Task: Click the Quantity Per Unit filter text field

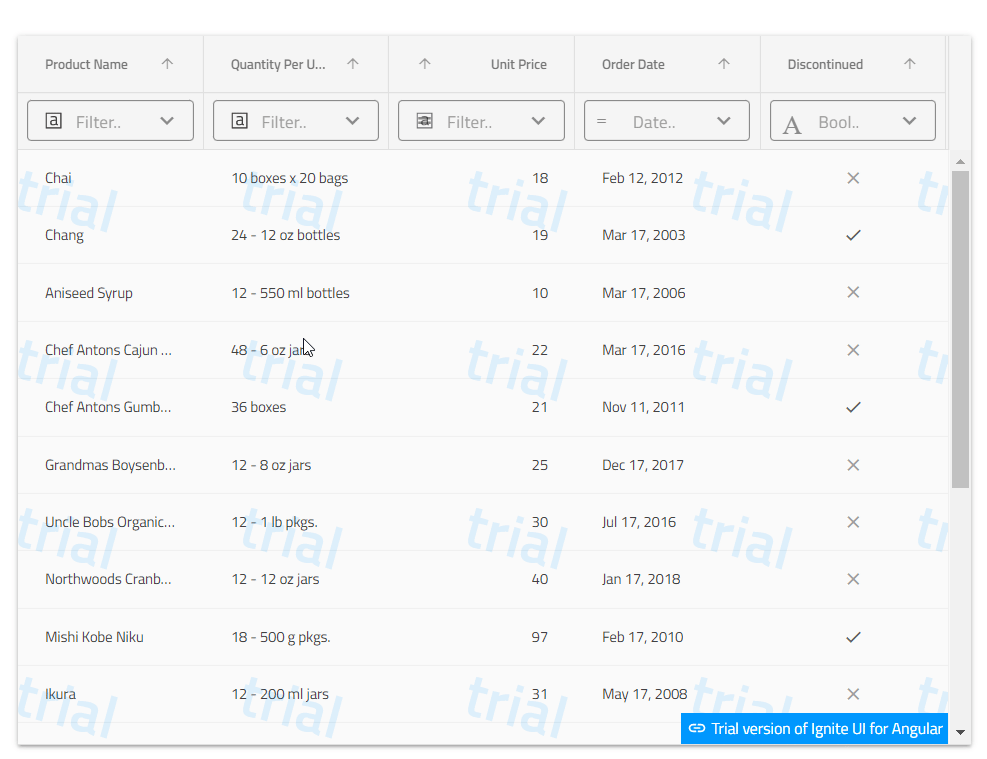Action: [288, 122]
